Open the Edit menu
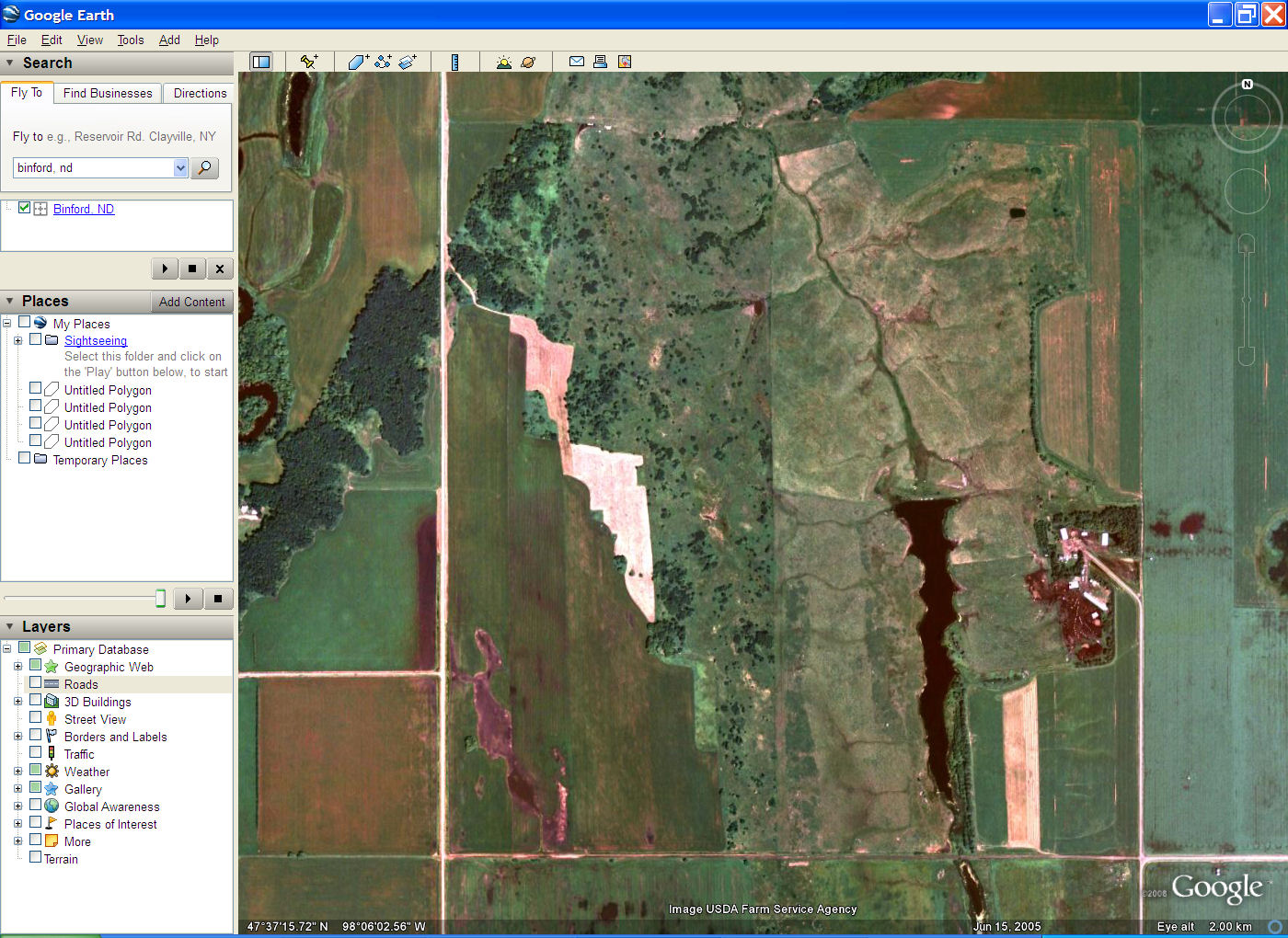This screenshot has width=1288, height=938. coord(52,40)
